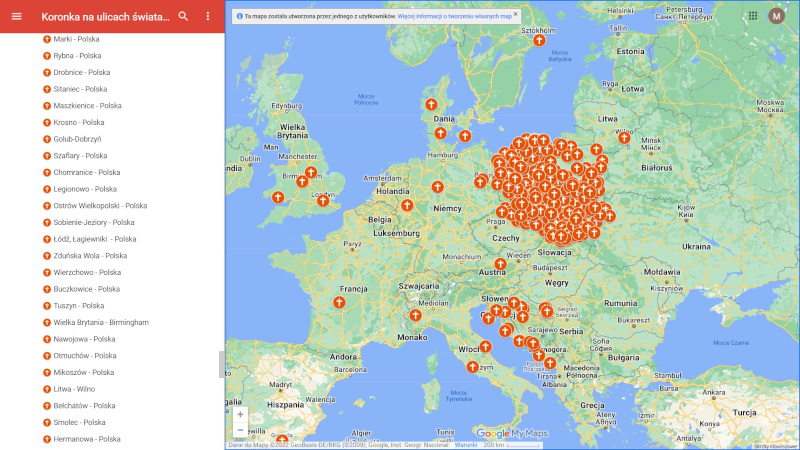
Task: Select the cross marker at Sztokholm
Action: [539, 40]
